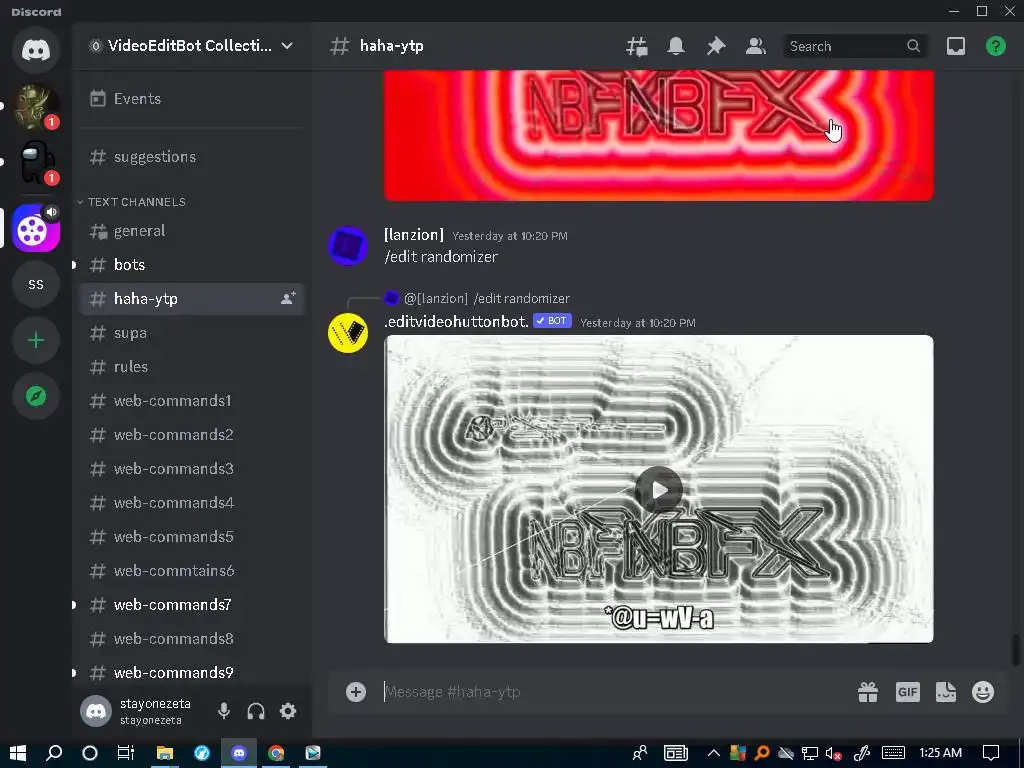Click the [lanzion] username
The height and width of the screenshot is (768, 1024).
(x=414, y=234)
